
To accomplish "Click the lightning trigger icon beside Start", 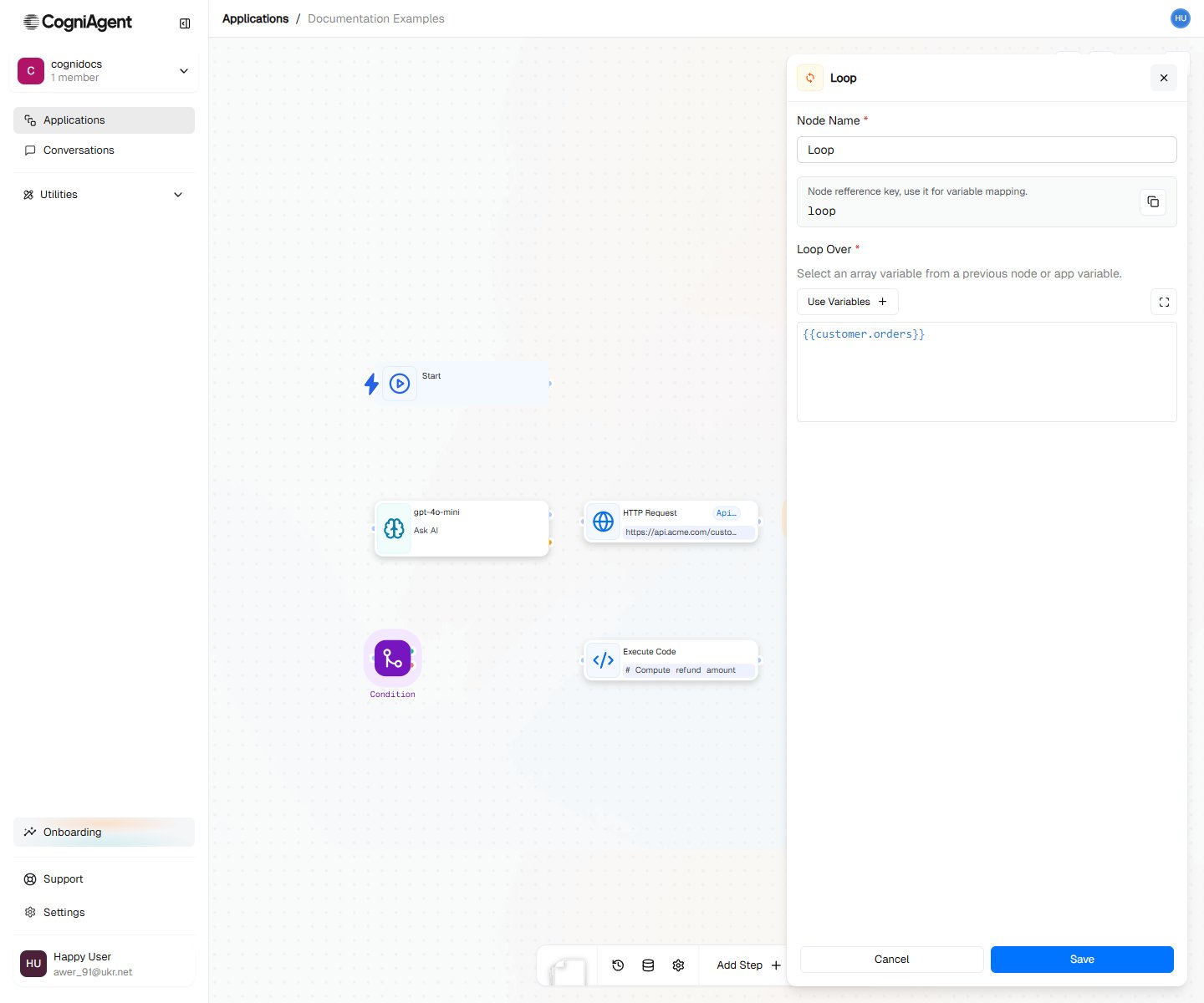I will [x=371, y=384].
